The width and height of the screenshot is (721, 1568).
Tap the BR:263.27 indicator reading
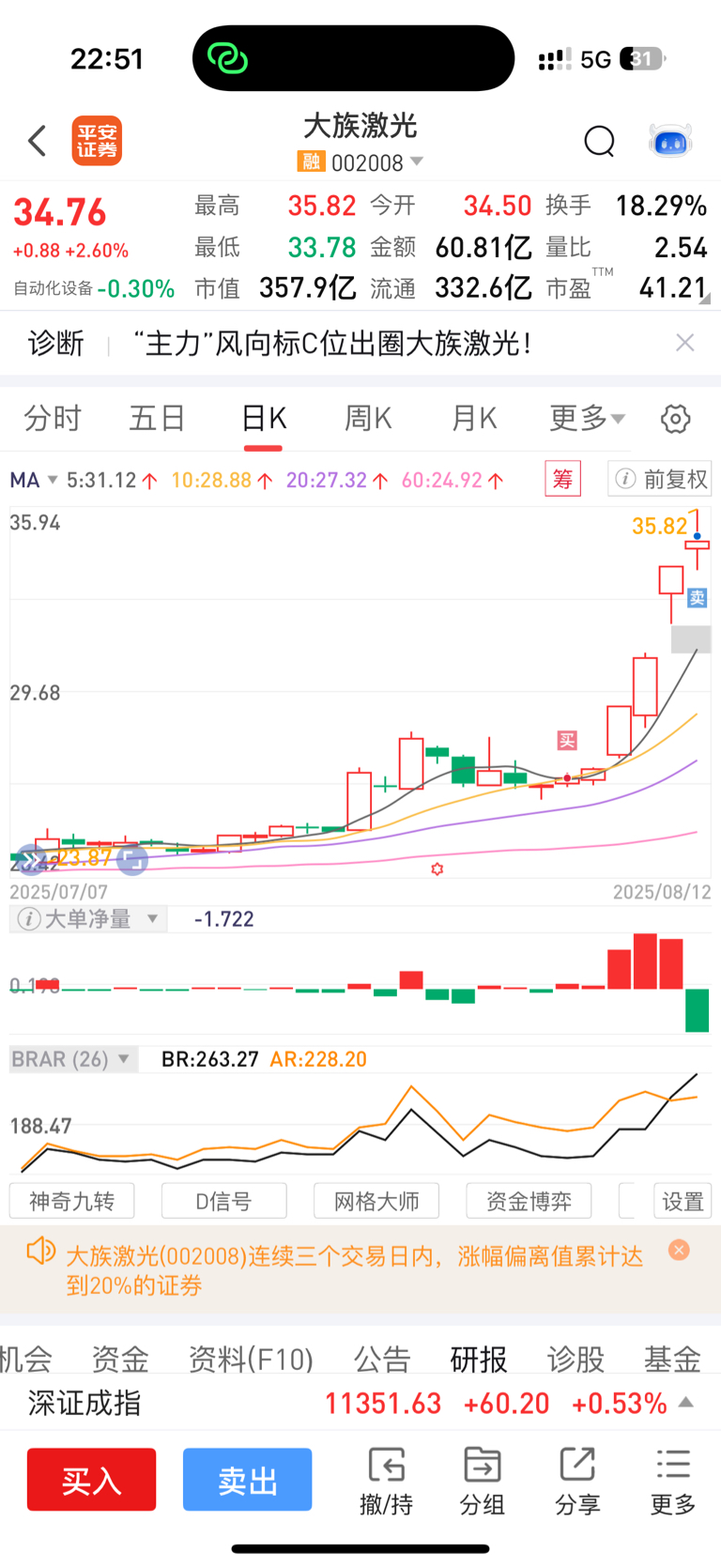click(209, 1059)
